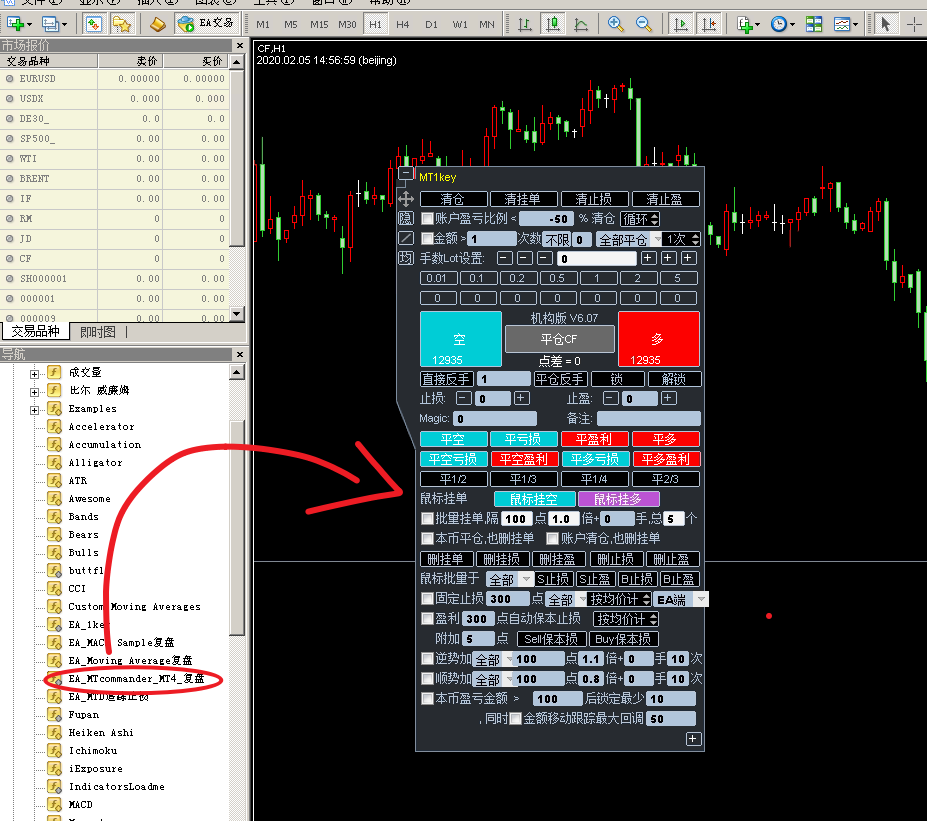Switch chart to candlestick display icon
The height and width of the screenshot is (821, 927).
tap(553, 23)
